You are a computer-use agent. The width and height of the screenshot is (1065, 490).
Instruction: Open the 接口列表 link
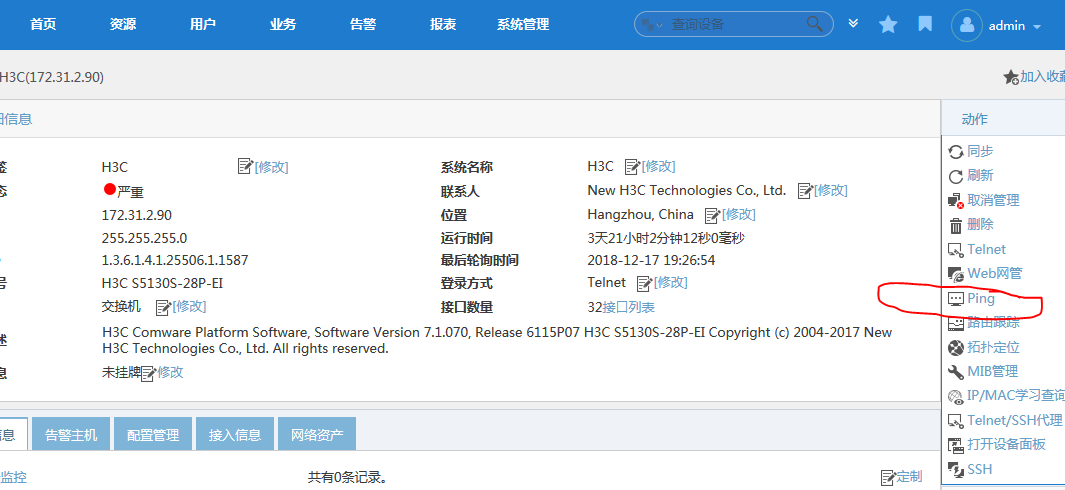click(x=628, y=307)
